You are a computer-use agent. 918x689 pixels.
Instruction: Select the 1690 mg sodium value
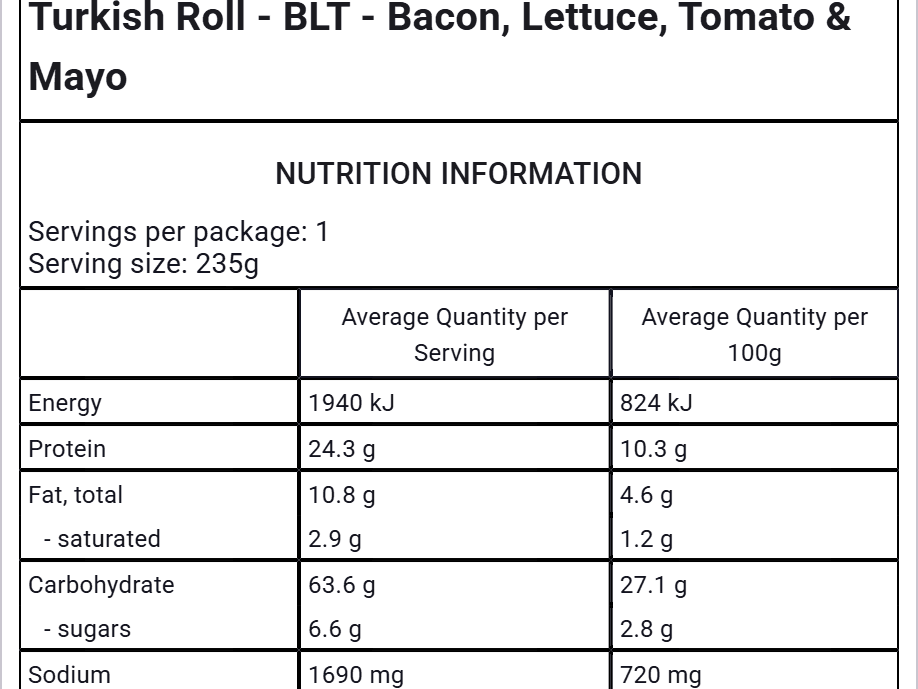click(356, 675)
